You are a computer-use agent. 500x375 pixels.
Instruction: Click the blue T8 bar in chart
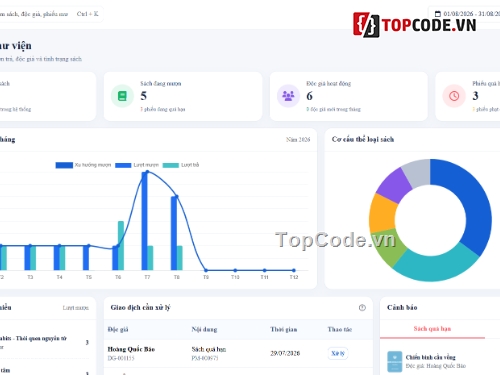(174, 233)
